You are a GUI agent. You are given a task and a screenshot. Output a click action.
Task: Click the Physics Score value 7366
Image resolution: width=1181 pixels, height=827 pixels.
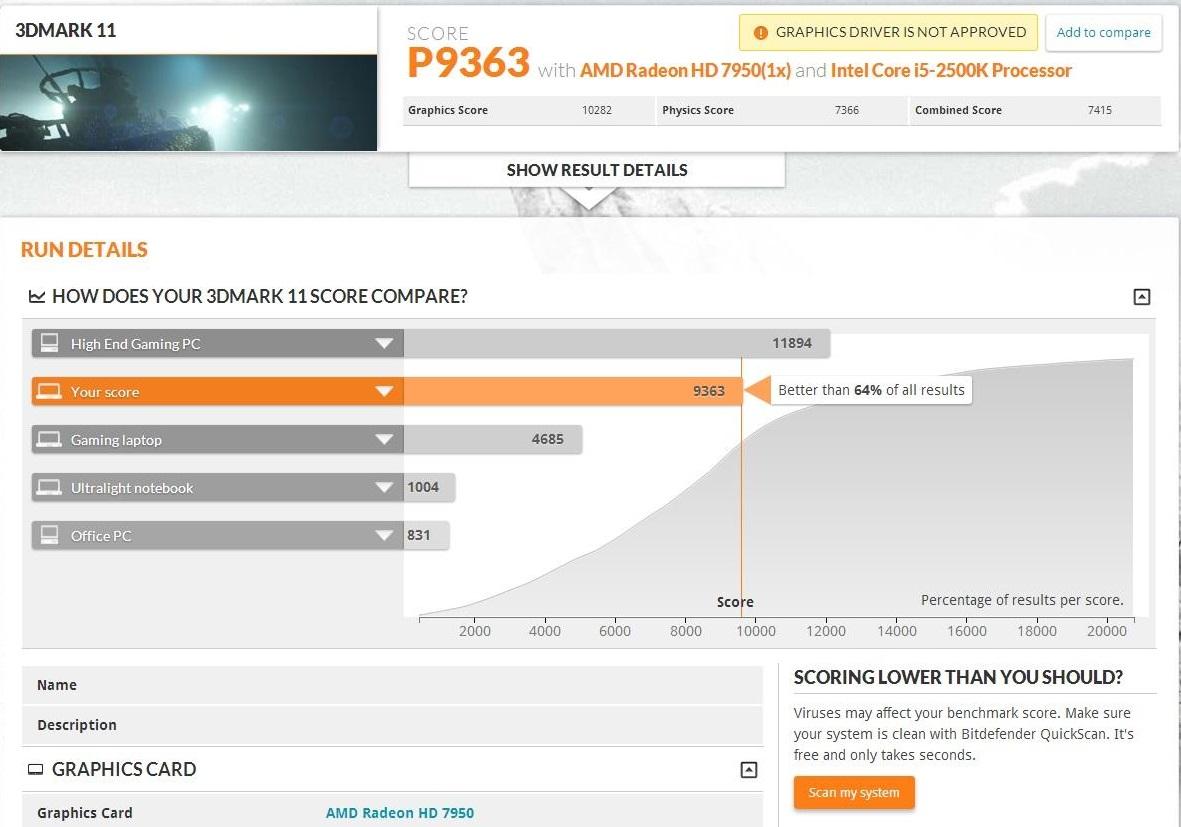pos(847,110)
